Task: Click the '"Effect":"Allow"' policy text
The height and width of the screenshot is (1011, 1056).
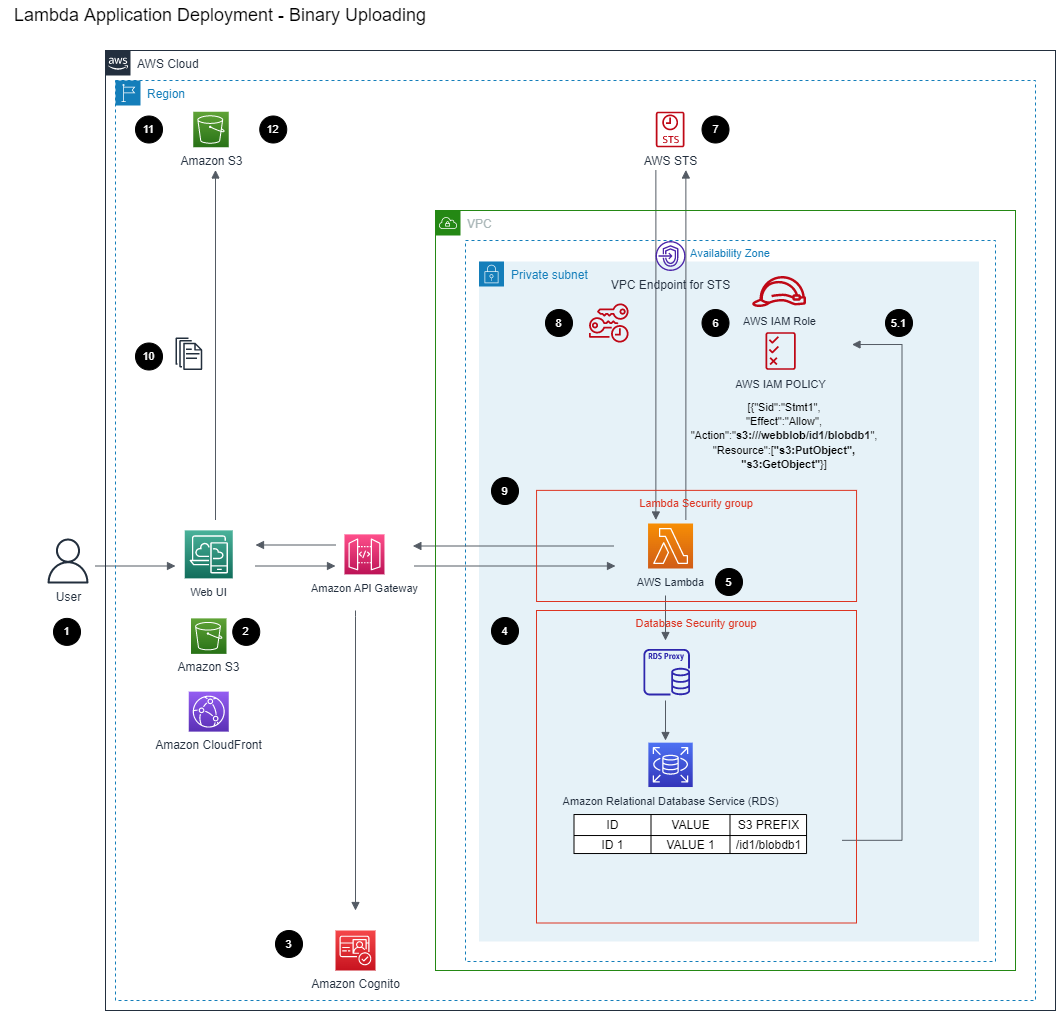Action: (784, 421)
